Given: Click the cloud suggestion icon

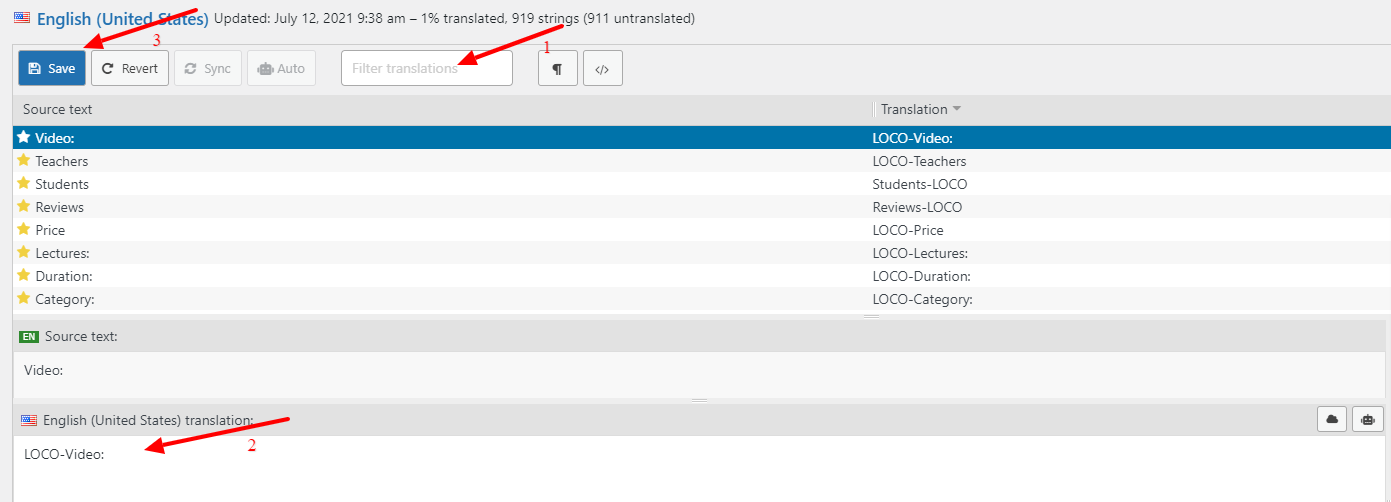Looking at the screenshot, I should coord(1332,420).
